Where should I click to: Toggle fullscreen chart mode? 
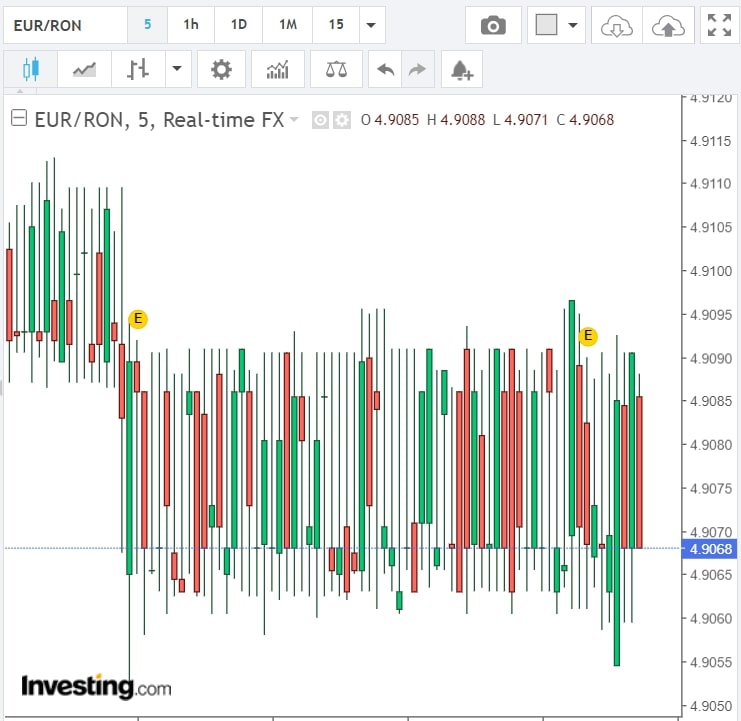point(719,26)
